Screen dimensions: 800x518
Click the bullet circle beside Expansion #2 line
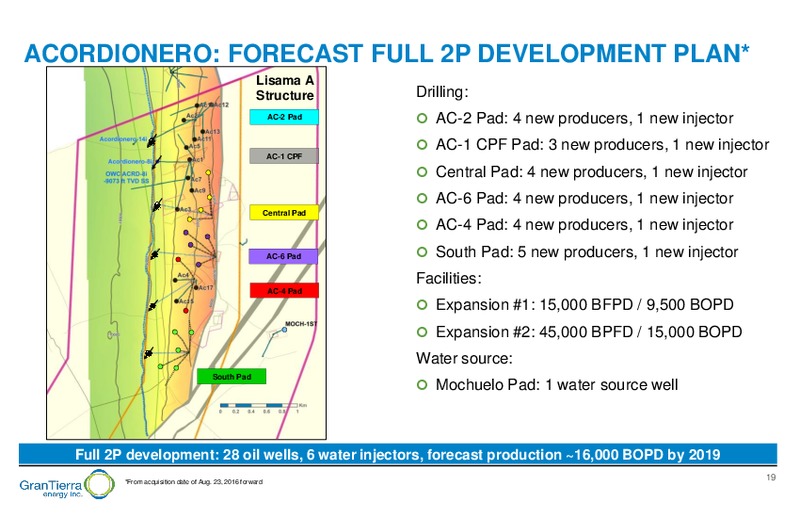[422, 332]
